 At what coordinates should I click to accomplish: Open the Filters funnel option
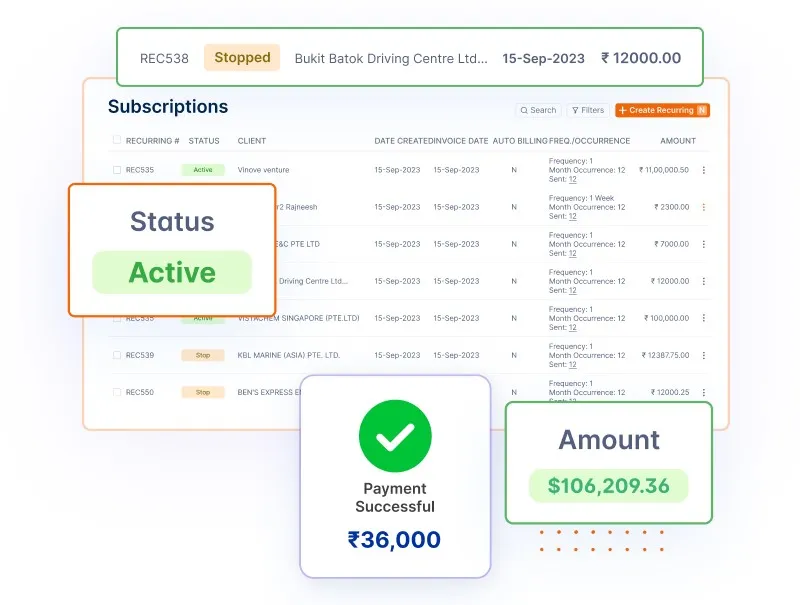point(588,110)
